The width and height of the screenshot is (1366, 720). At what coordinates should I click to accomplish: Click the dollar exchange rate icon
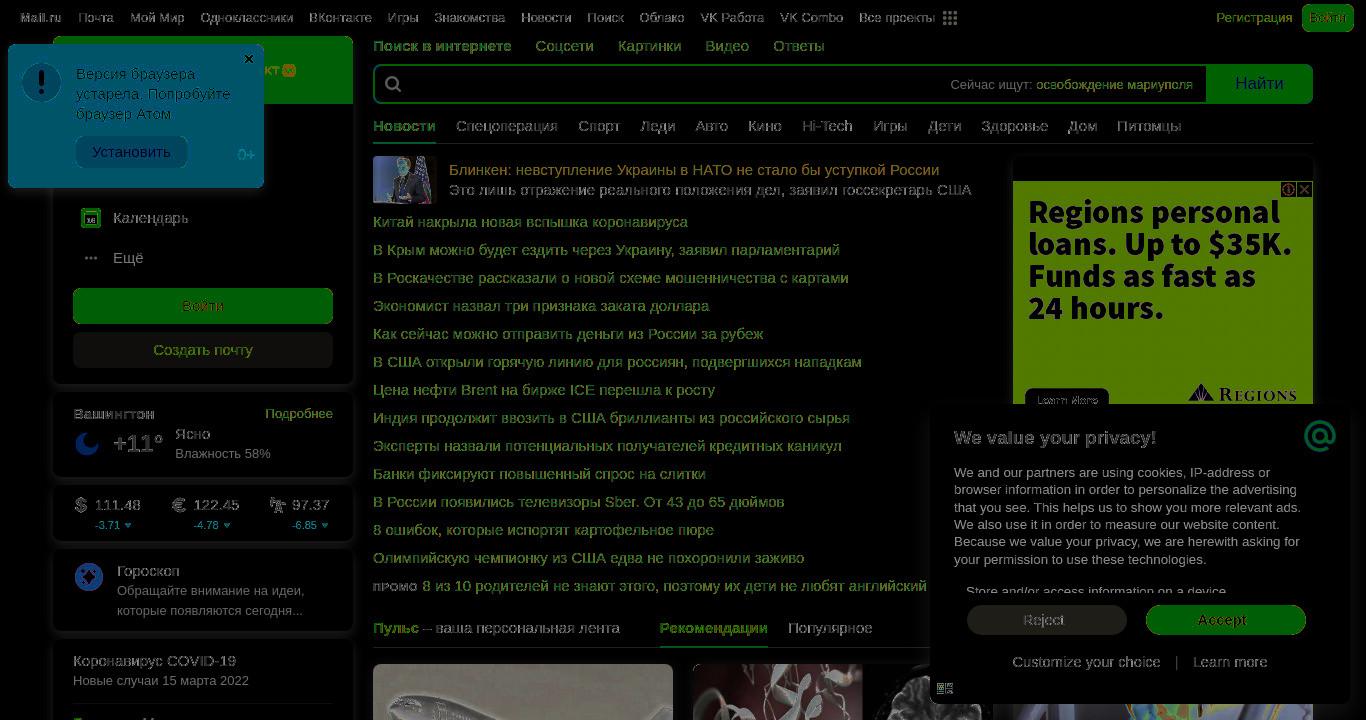click(x=81, y=505)
